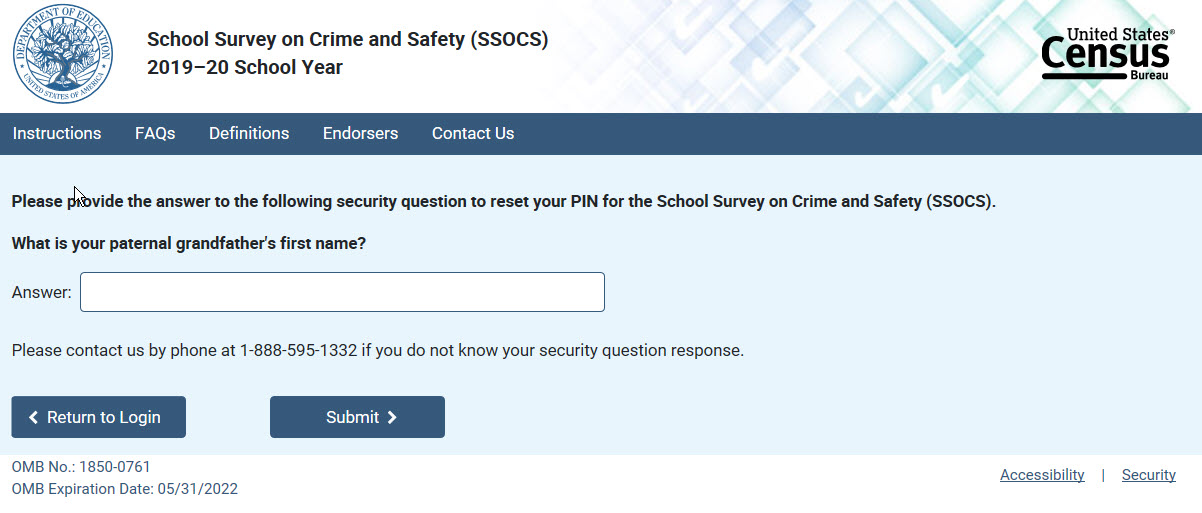Open the Contact Us page

point(473,134)
